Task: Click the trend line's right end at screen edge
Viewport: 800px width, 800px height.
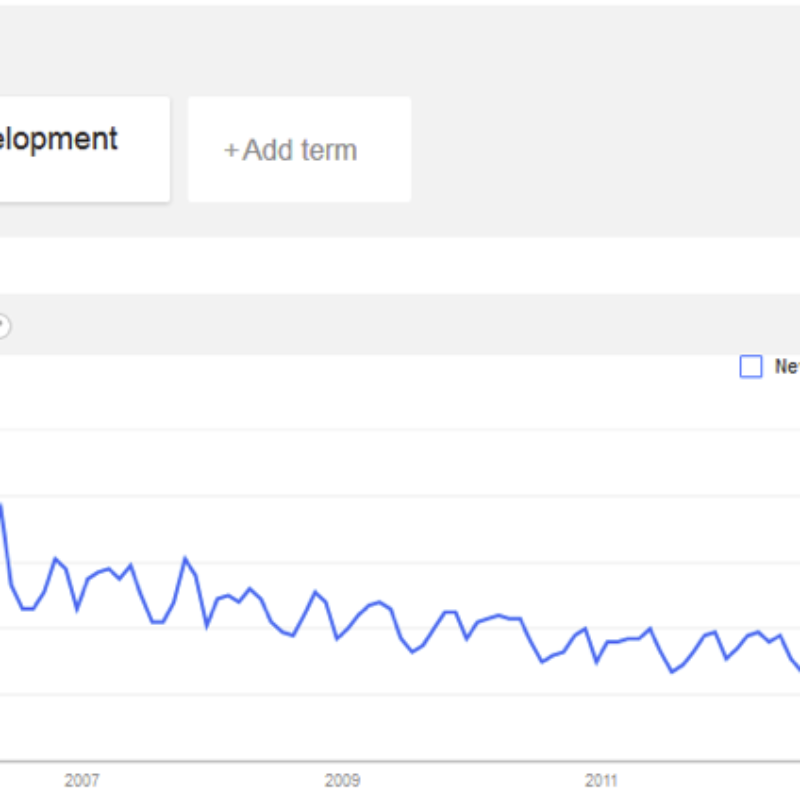Action: 797,668
